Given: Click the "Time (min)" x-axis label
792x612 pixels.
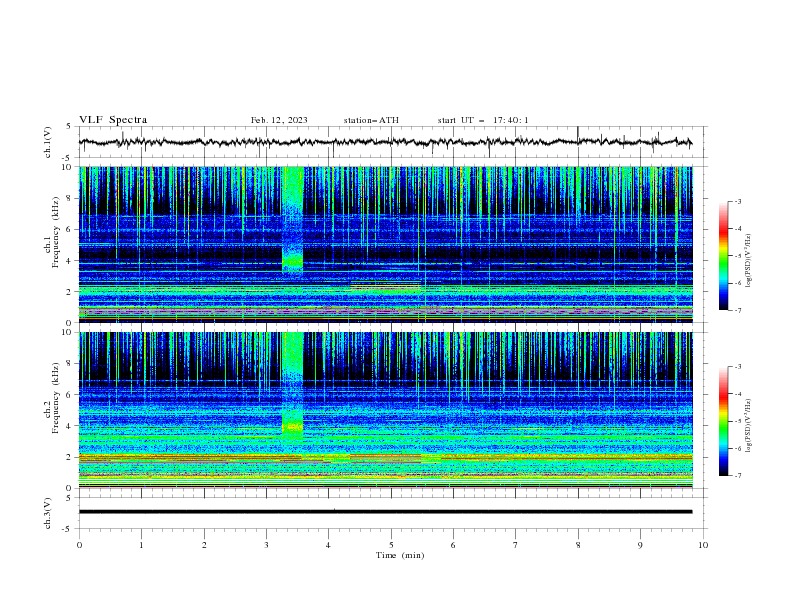Looking at the screenshot, I should coord(400,555).
